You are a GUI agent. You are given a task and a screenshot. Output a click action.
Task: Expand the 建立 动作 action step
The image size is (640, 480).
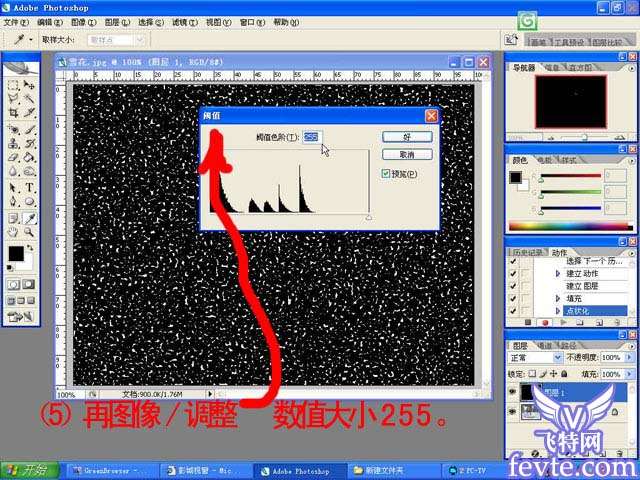pos(557,272)
